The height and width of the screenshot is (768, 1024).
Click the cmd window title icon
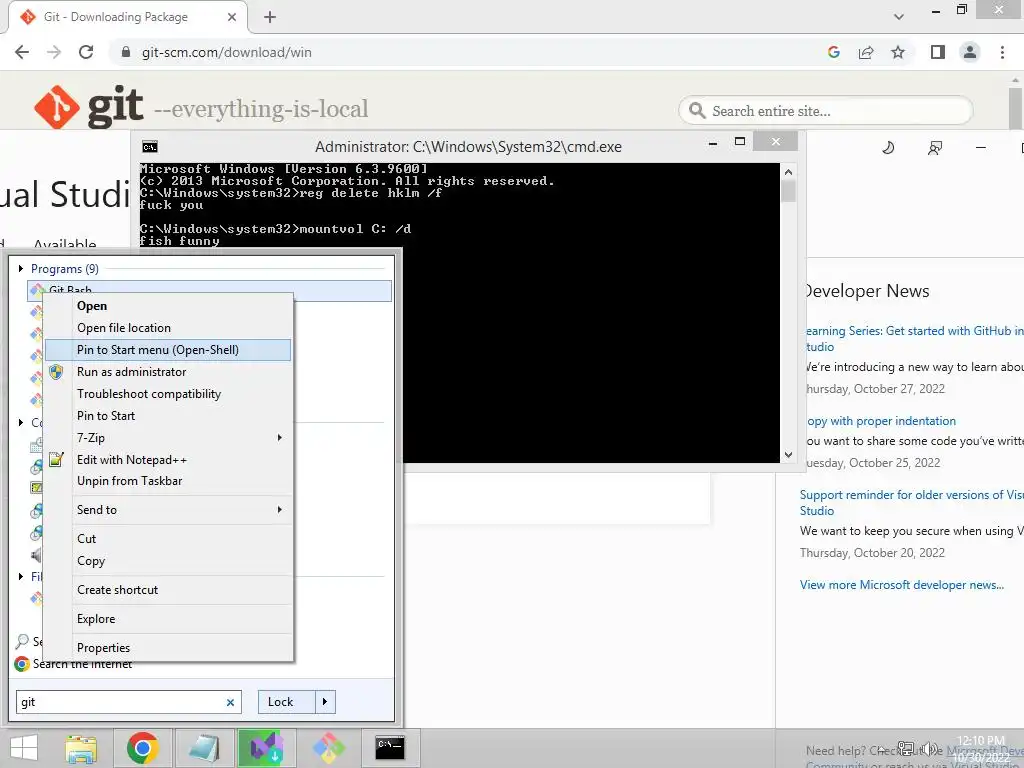coord(150,147)
